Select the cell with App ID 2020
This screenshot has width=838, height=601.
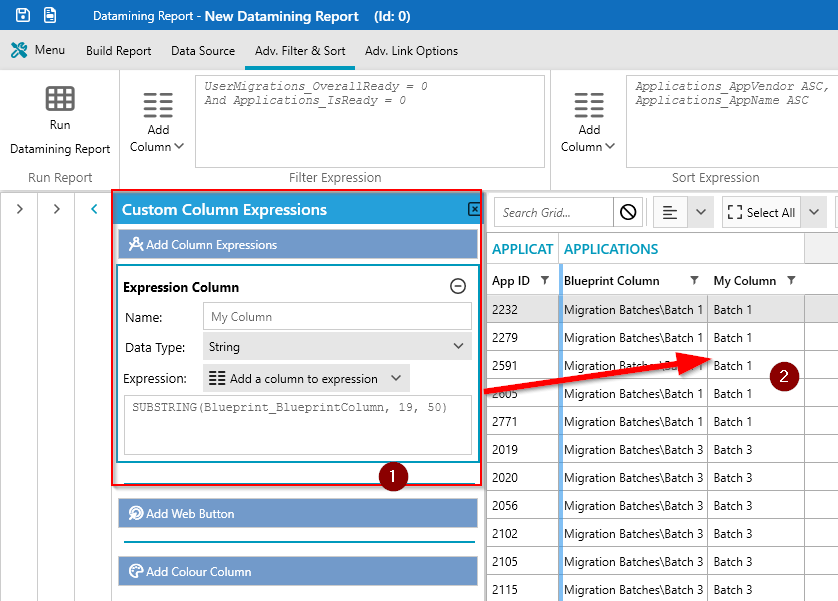tap(523, 477)
